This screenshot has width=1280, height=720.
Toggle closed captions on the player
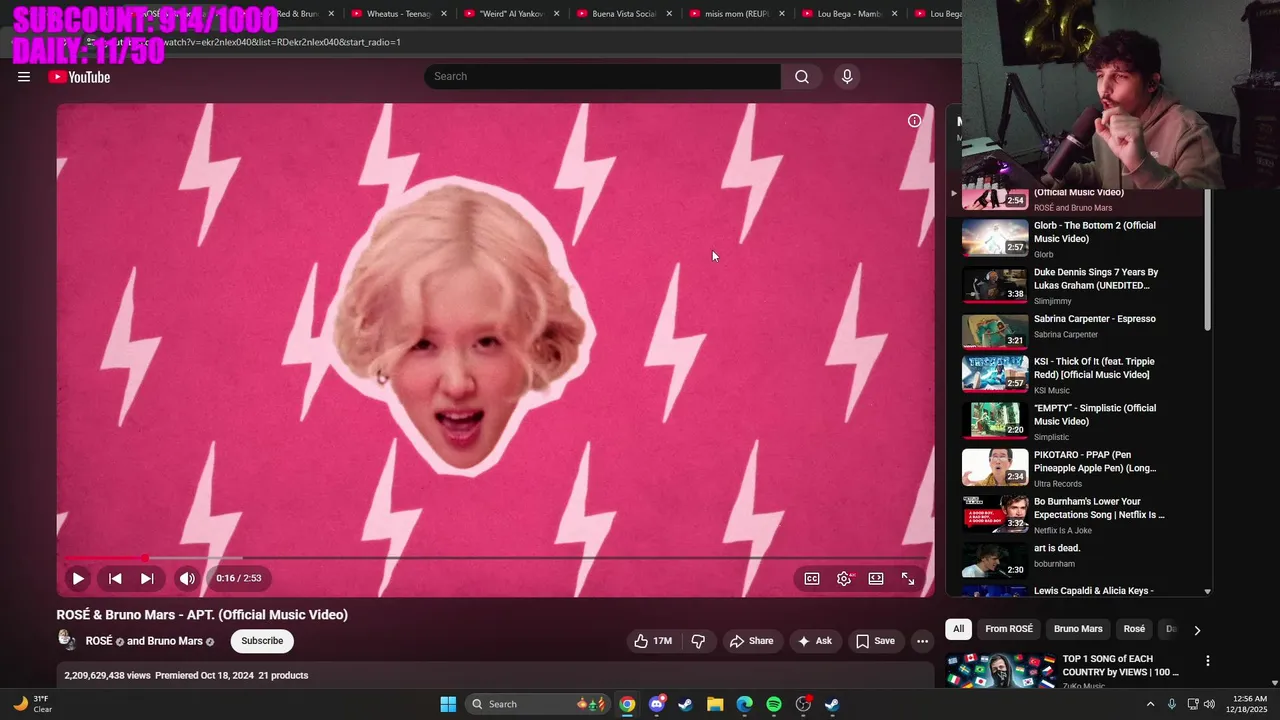[812, 578]
